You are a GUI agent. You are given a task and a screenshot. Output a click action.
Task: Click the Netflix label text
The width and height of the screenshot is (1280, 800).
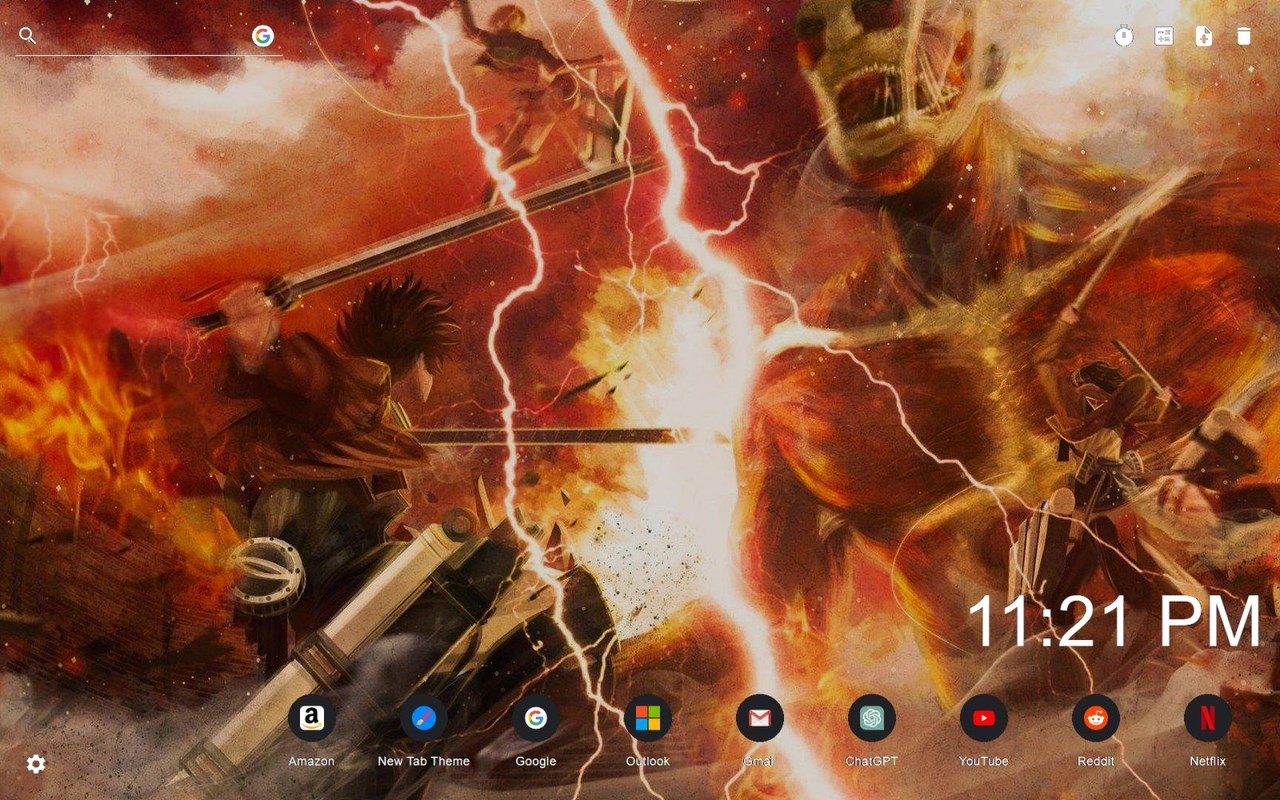pos(1208,761)
